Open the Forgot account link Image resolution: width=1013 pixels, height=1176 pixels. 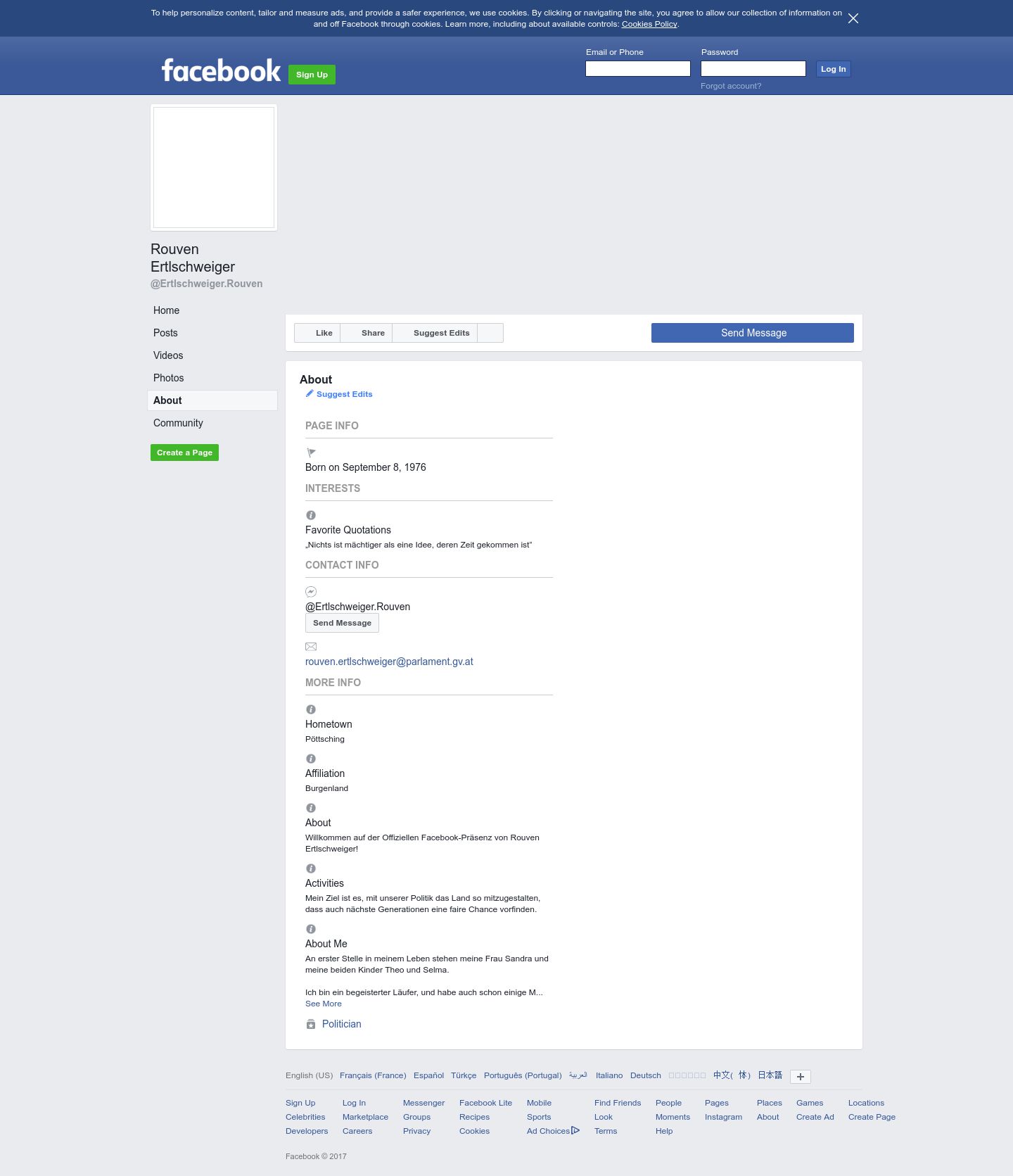tap(731, 86)
